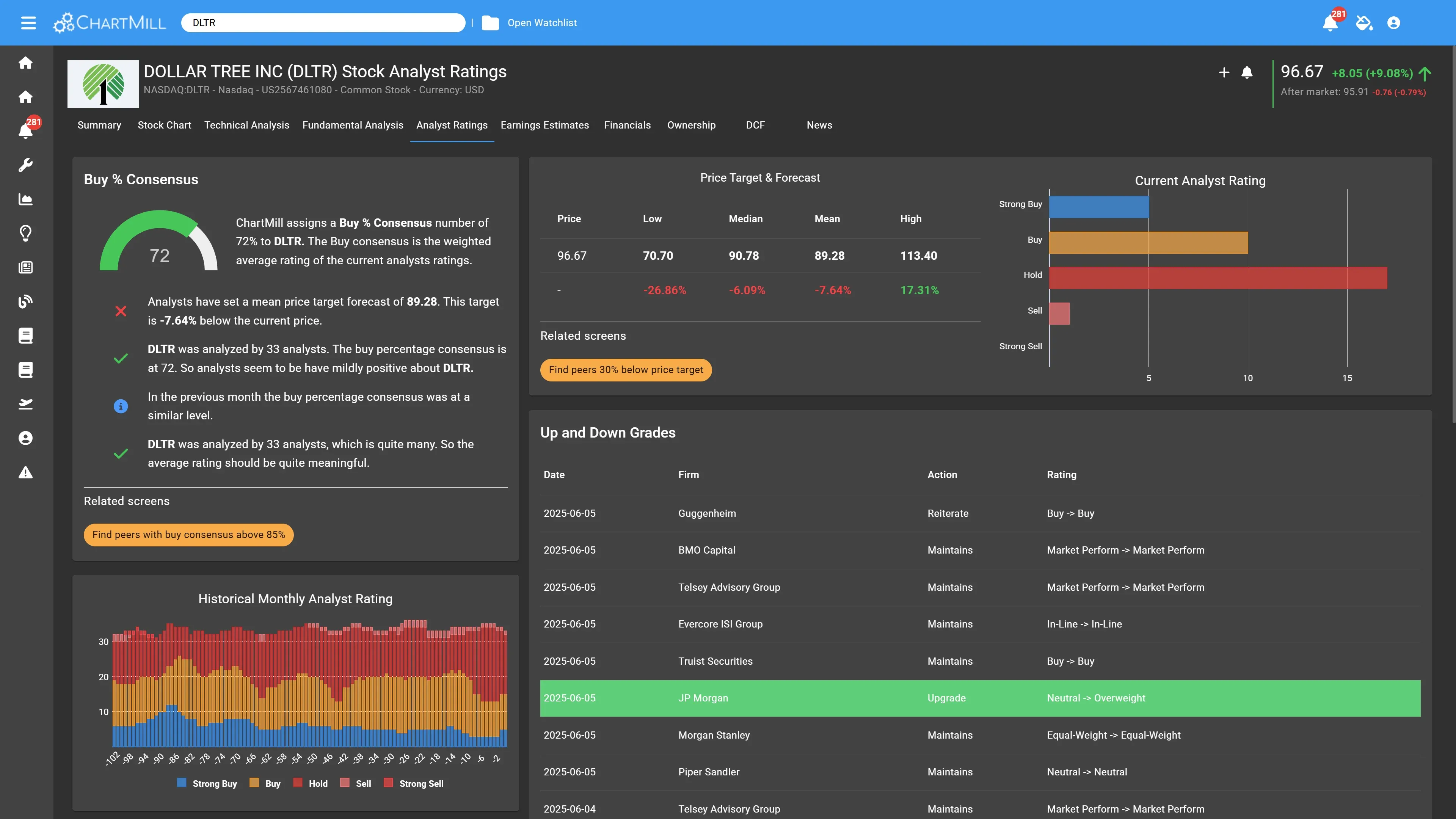Screen dimensions: 1456x819
Task: Switch to the Summary tab
Action: tap(99, 125)
